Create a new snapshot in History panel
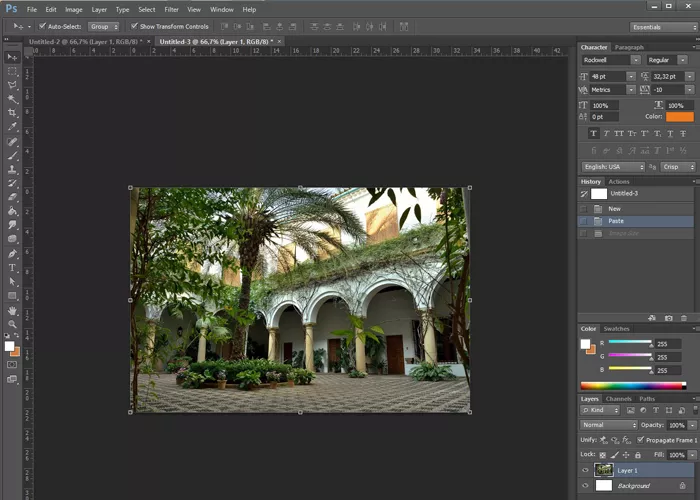Screen dimensions: 700x500 (668, 318)
